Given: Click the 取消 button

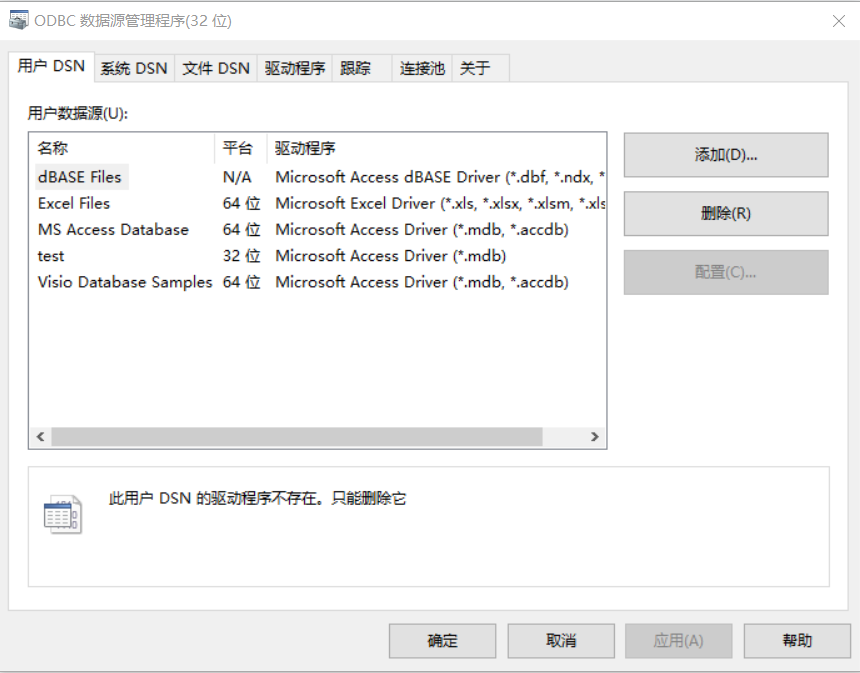Looking at the screenshot, I should pyautogui.click(x=561, y=640).
